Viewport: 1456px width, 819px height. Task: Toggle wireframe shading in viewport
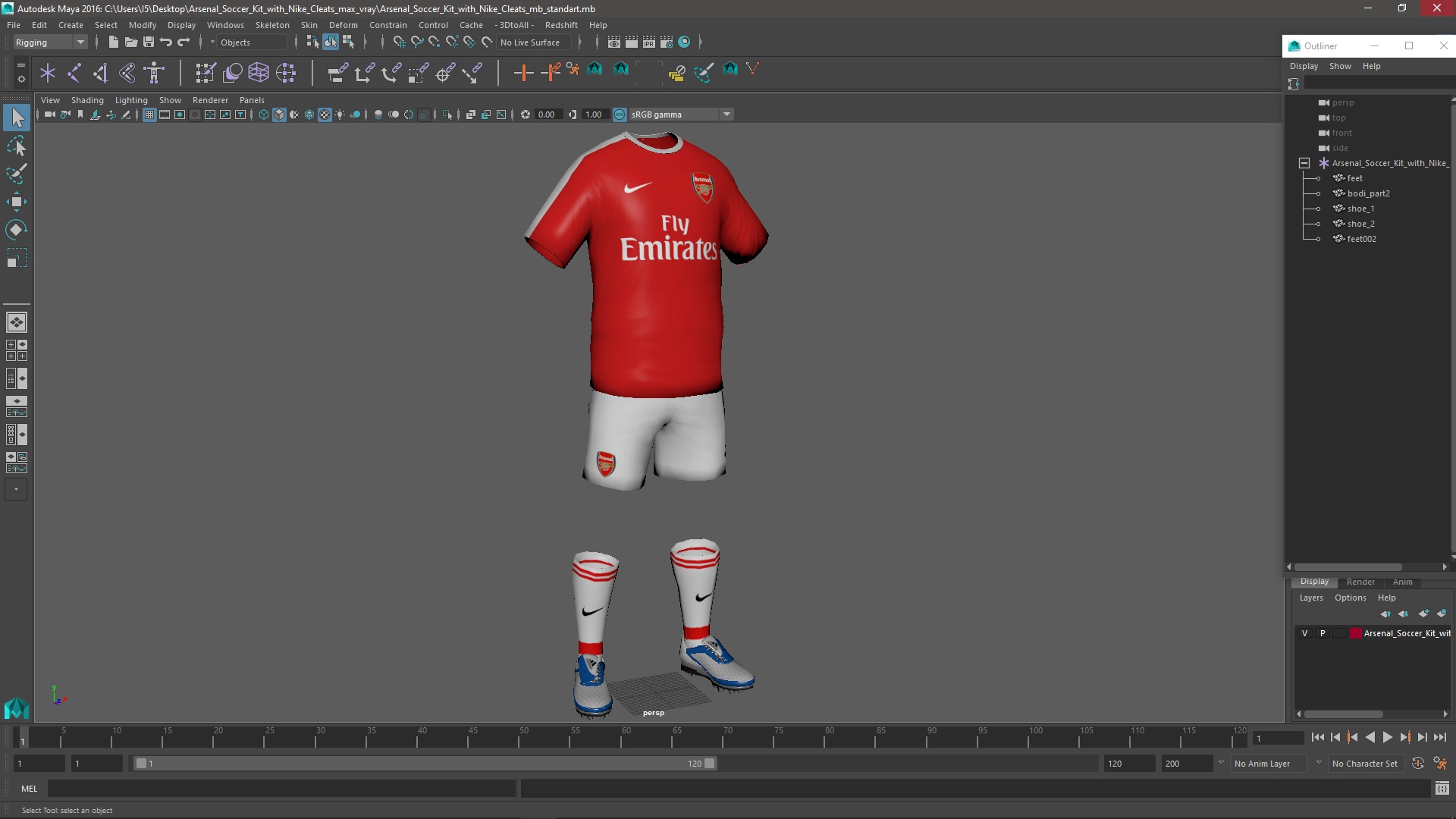[x=264, y=115]
